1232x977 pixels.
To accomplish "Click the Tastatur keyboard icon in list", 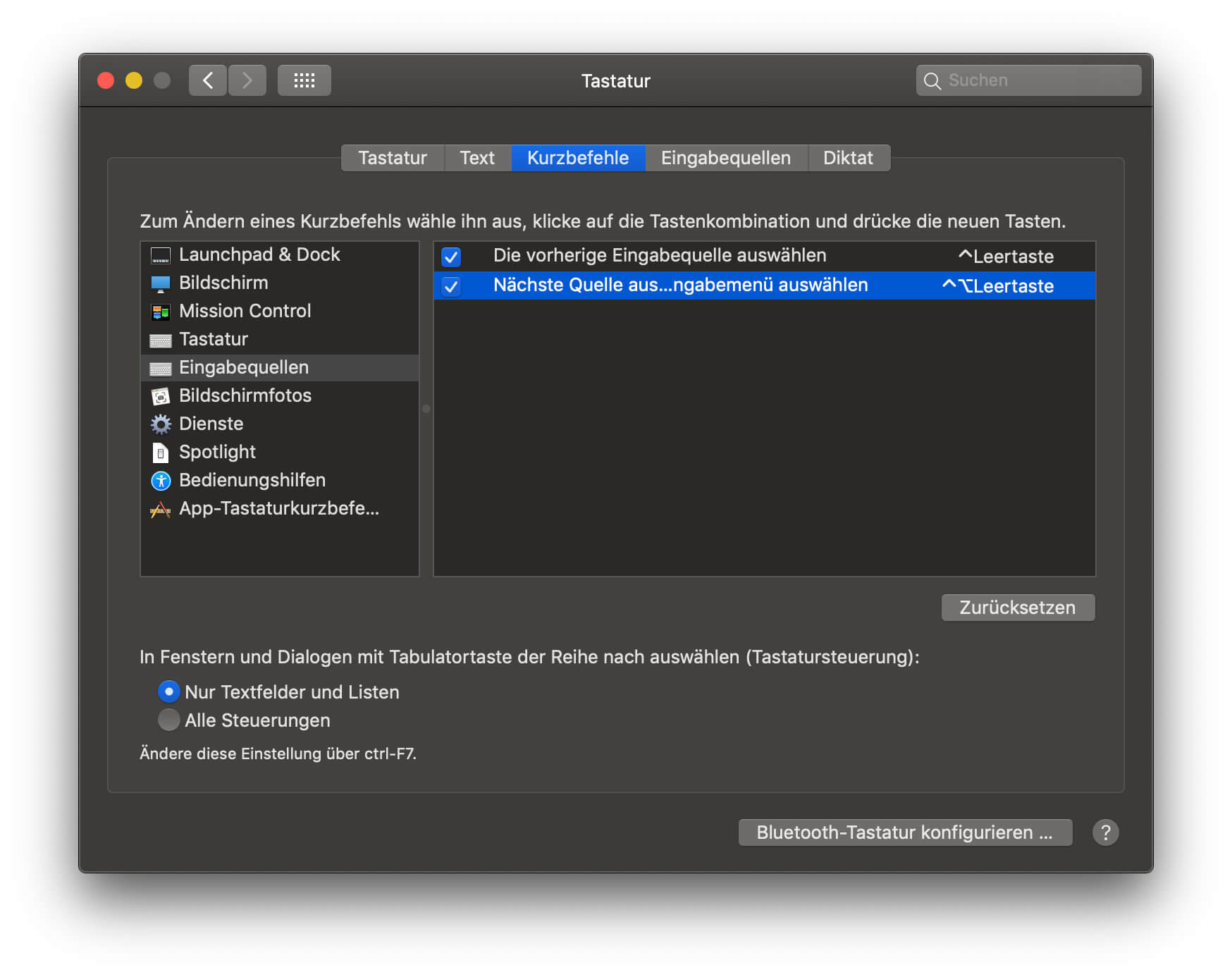I will point(161,340).
